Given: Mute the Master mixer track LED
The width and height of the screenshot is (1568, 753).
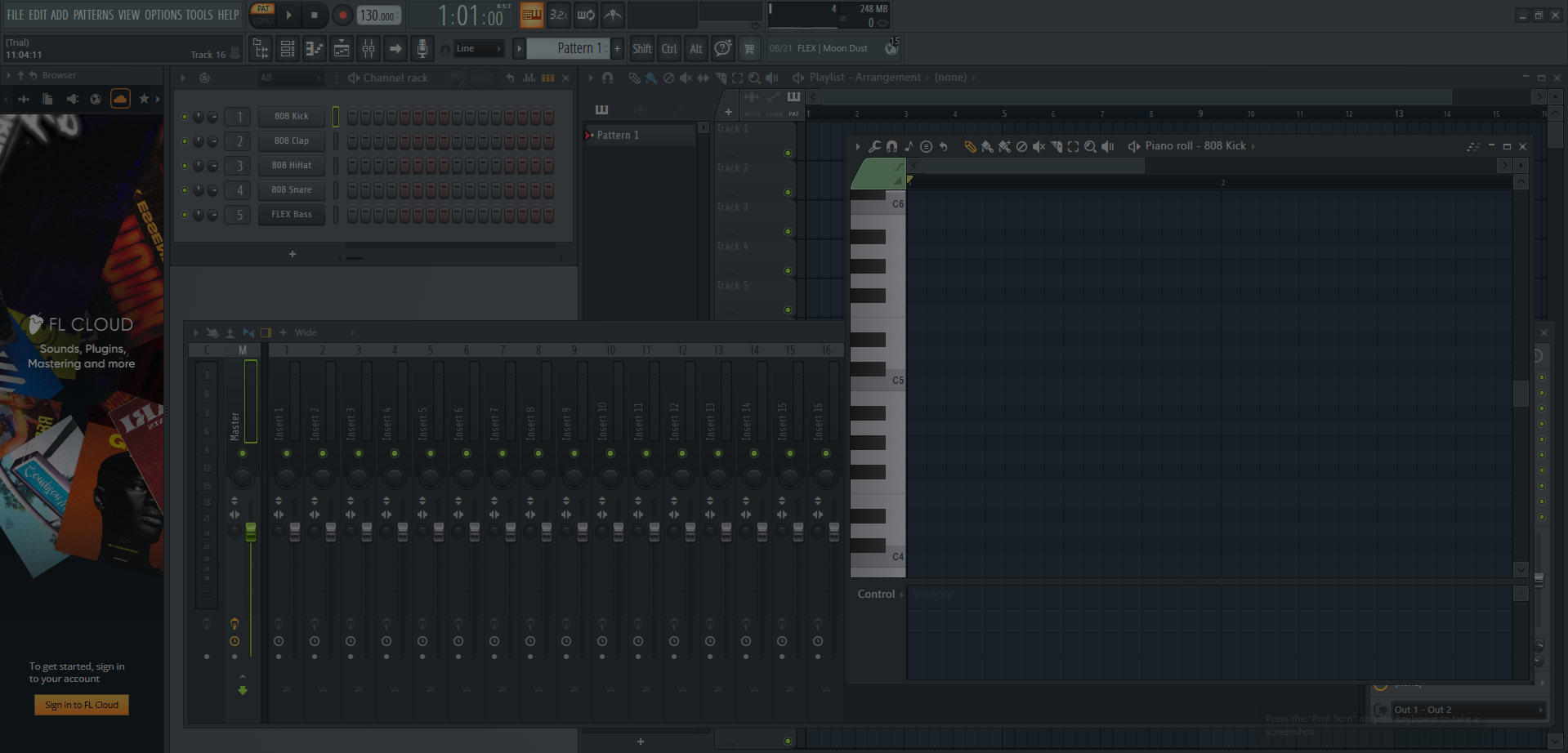Looking at the screenshot, I should point(243,453).
